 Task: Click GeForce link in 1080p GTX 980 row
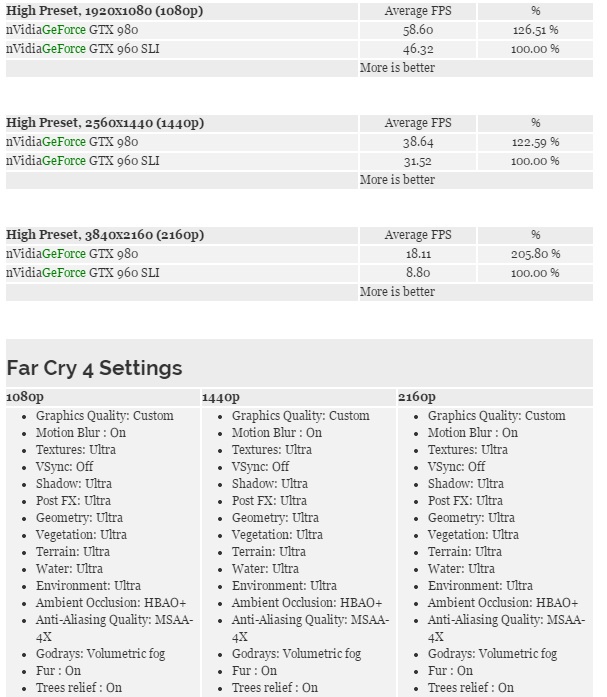pos(64,30)
